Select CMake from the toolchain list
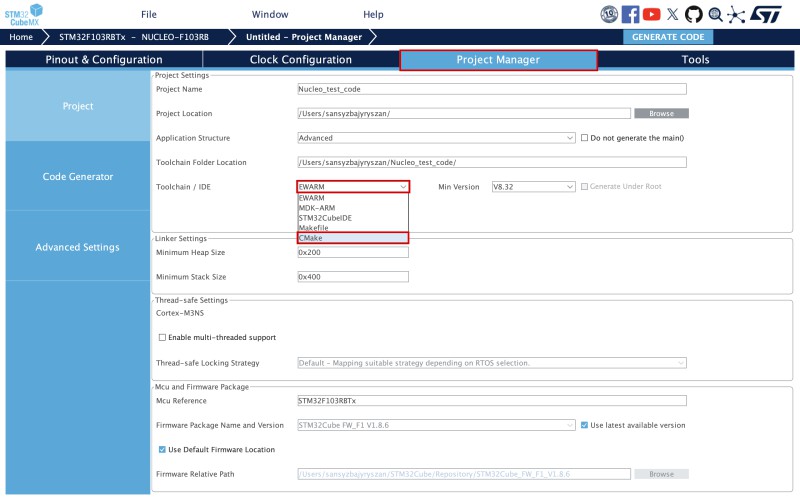Image resolution: width=800 pixels, height=500 pixels. coord(353,238)
